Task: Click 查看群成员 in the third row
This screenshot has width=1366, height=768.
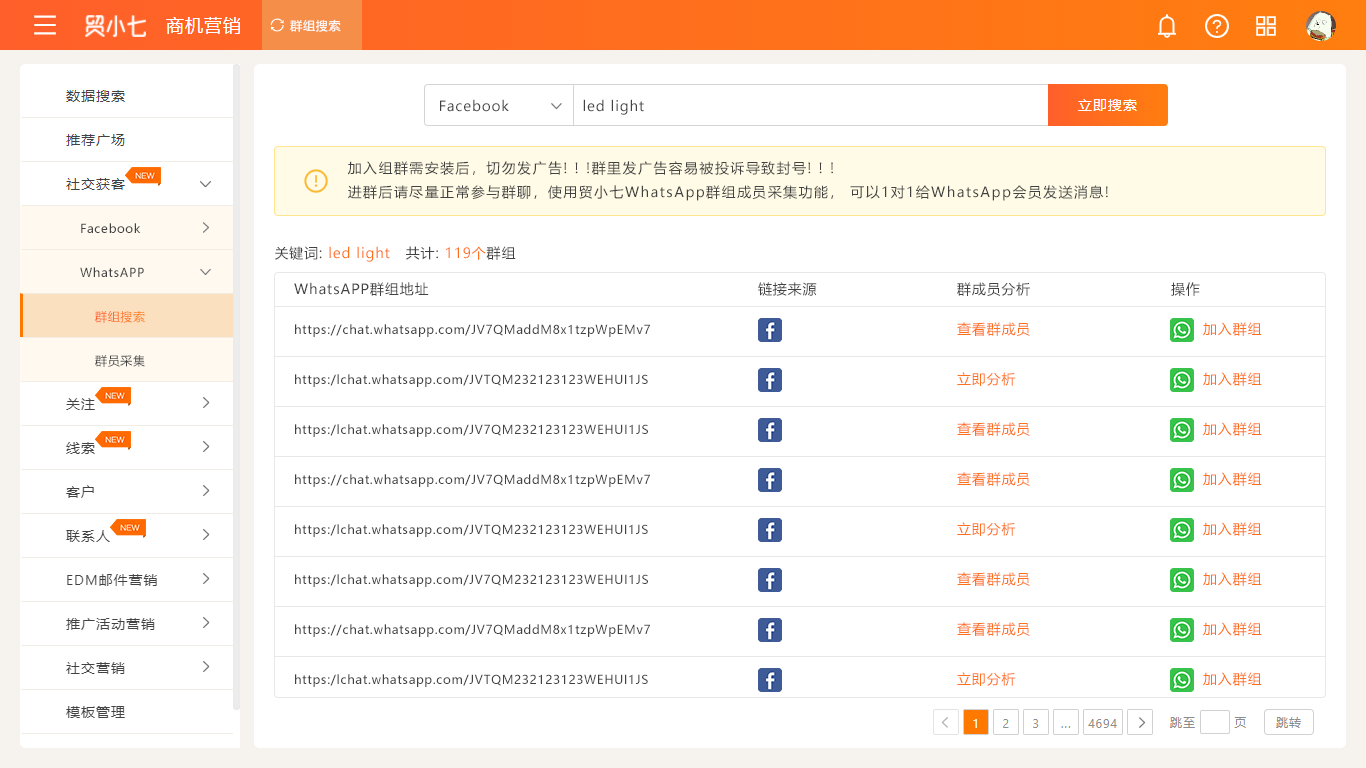Action: point(993,429)
